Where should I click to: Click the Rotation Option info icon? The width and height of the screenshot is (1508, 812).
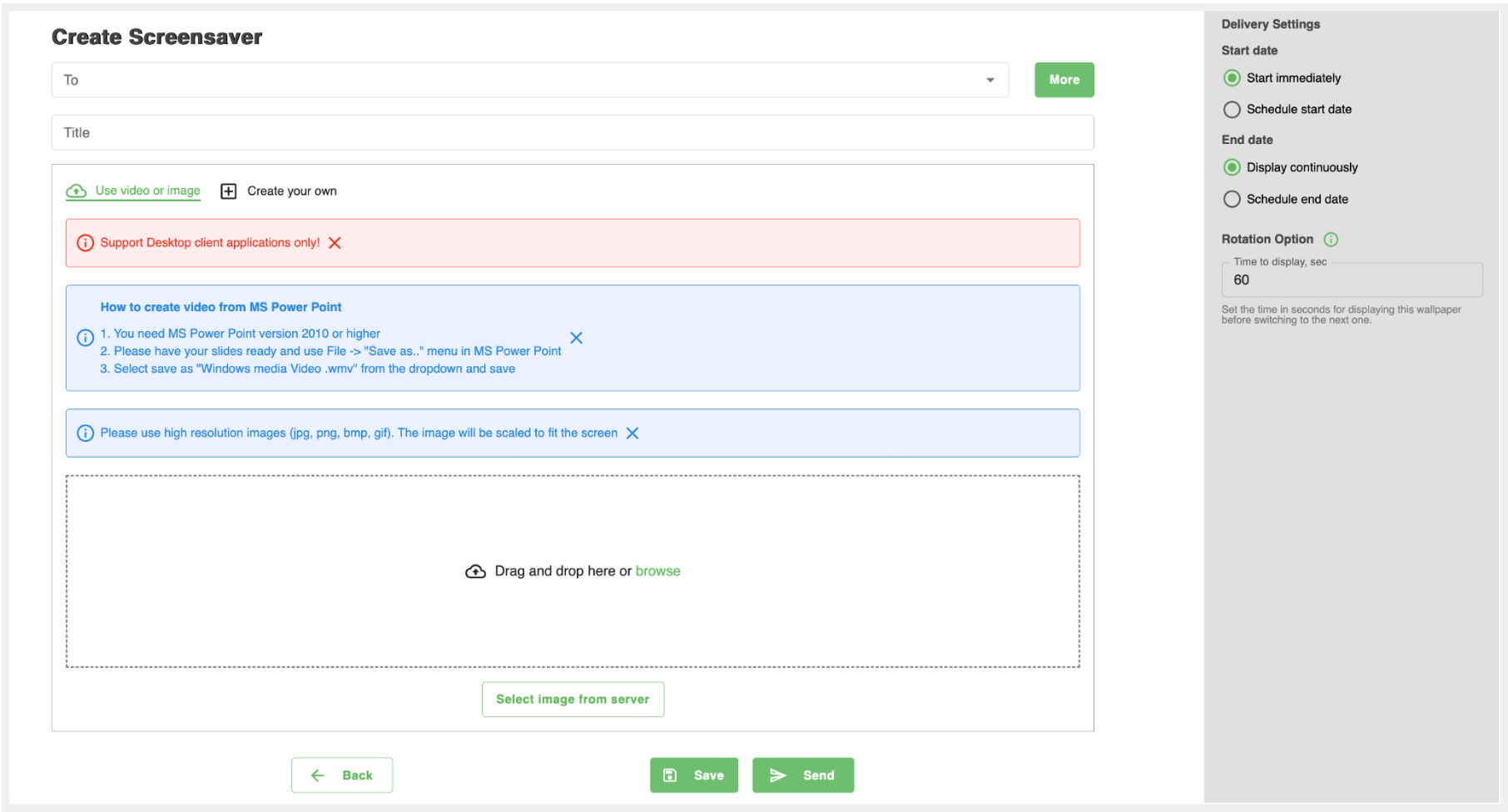click(x=1331, y=240)
